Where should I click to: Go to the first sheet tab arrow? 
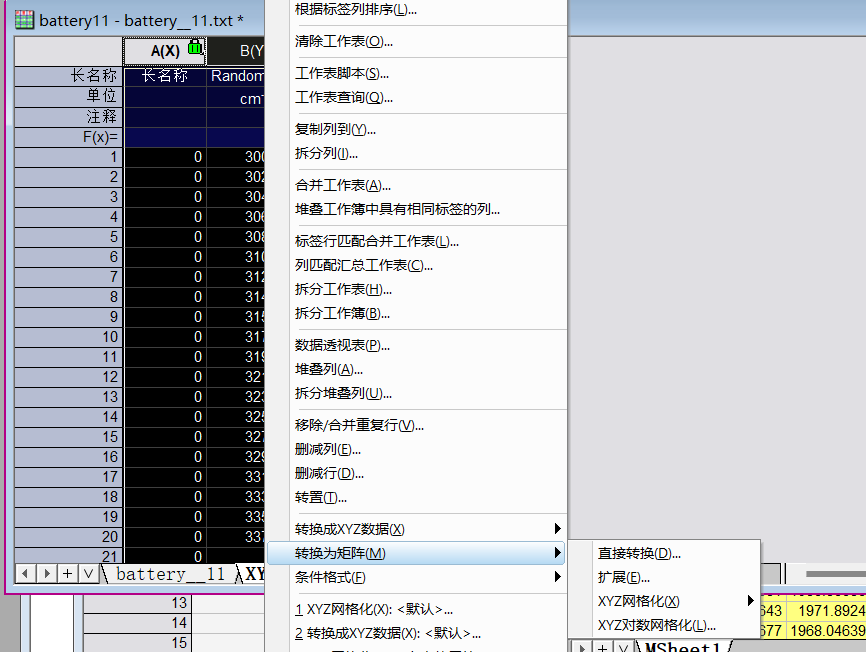(x=26, y=573)
